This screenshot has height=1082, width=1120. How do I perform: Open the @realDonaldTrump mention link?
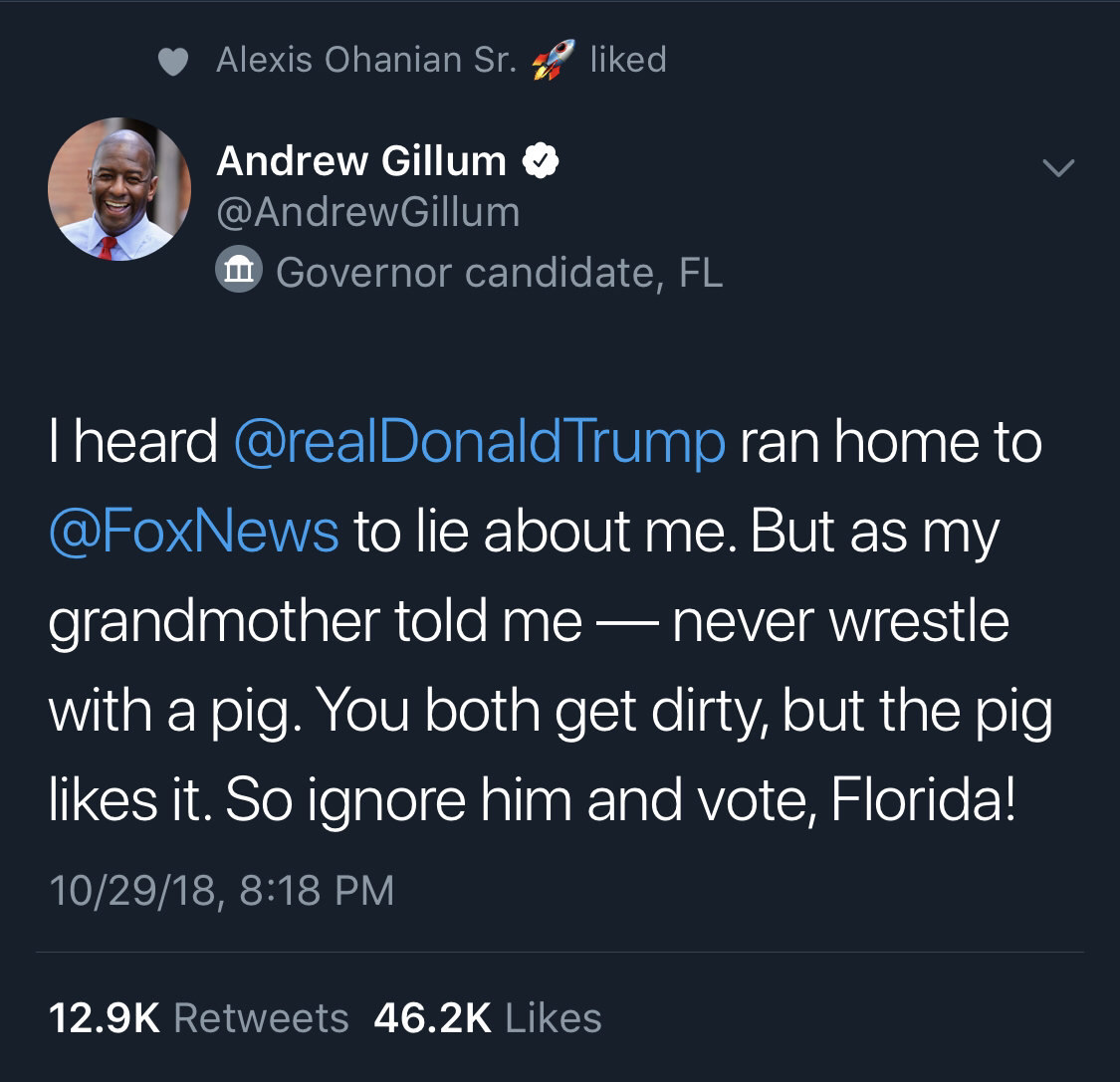coord(479,442)
